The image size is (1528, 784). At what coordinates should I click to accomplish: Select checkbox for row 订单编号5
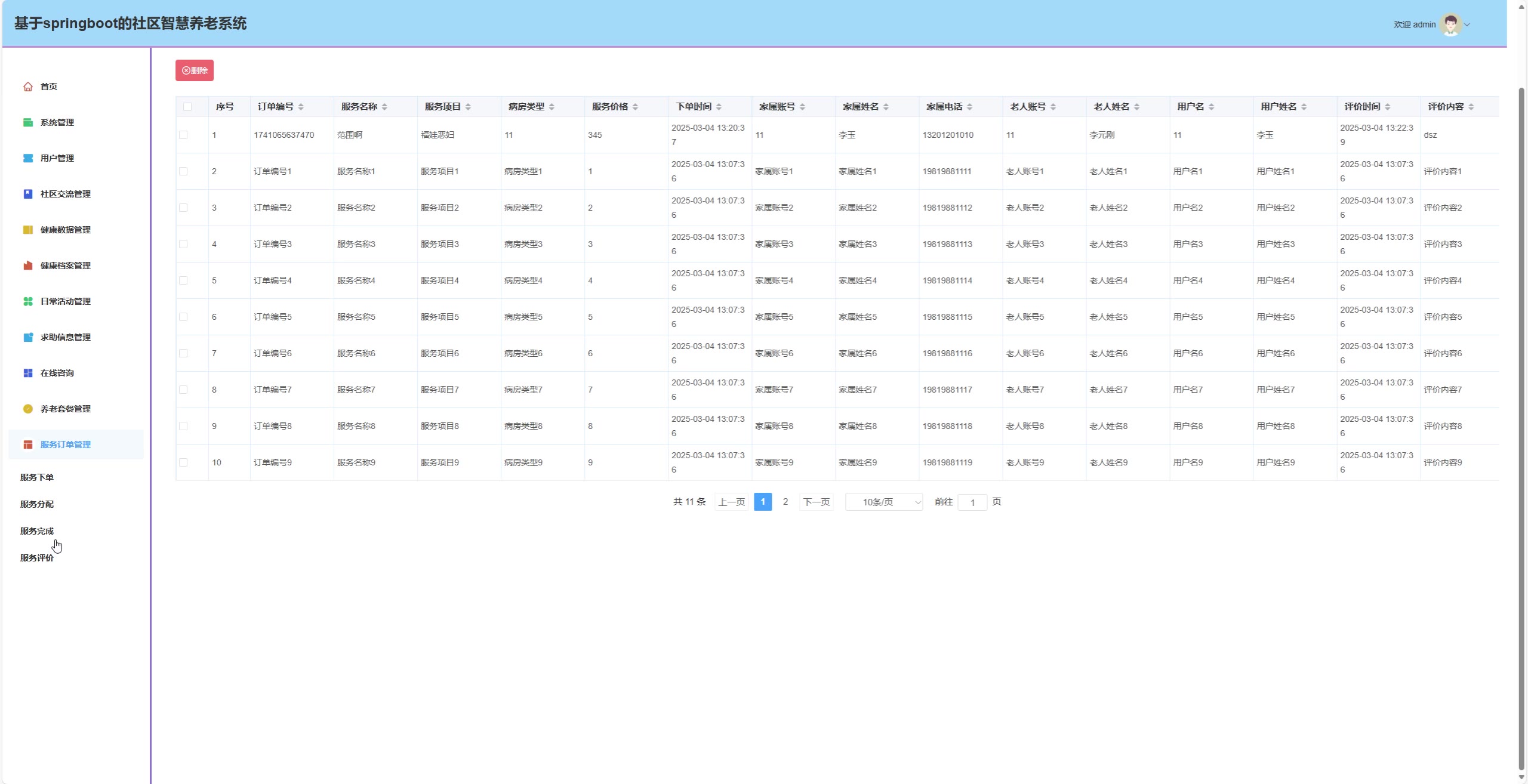183,317
